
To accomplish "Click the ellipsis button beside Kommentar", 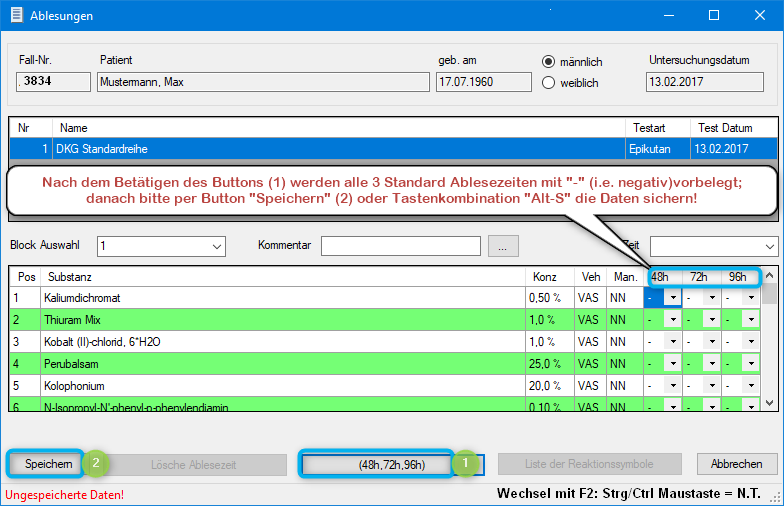I will tap(503, 246).
